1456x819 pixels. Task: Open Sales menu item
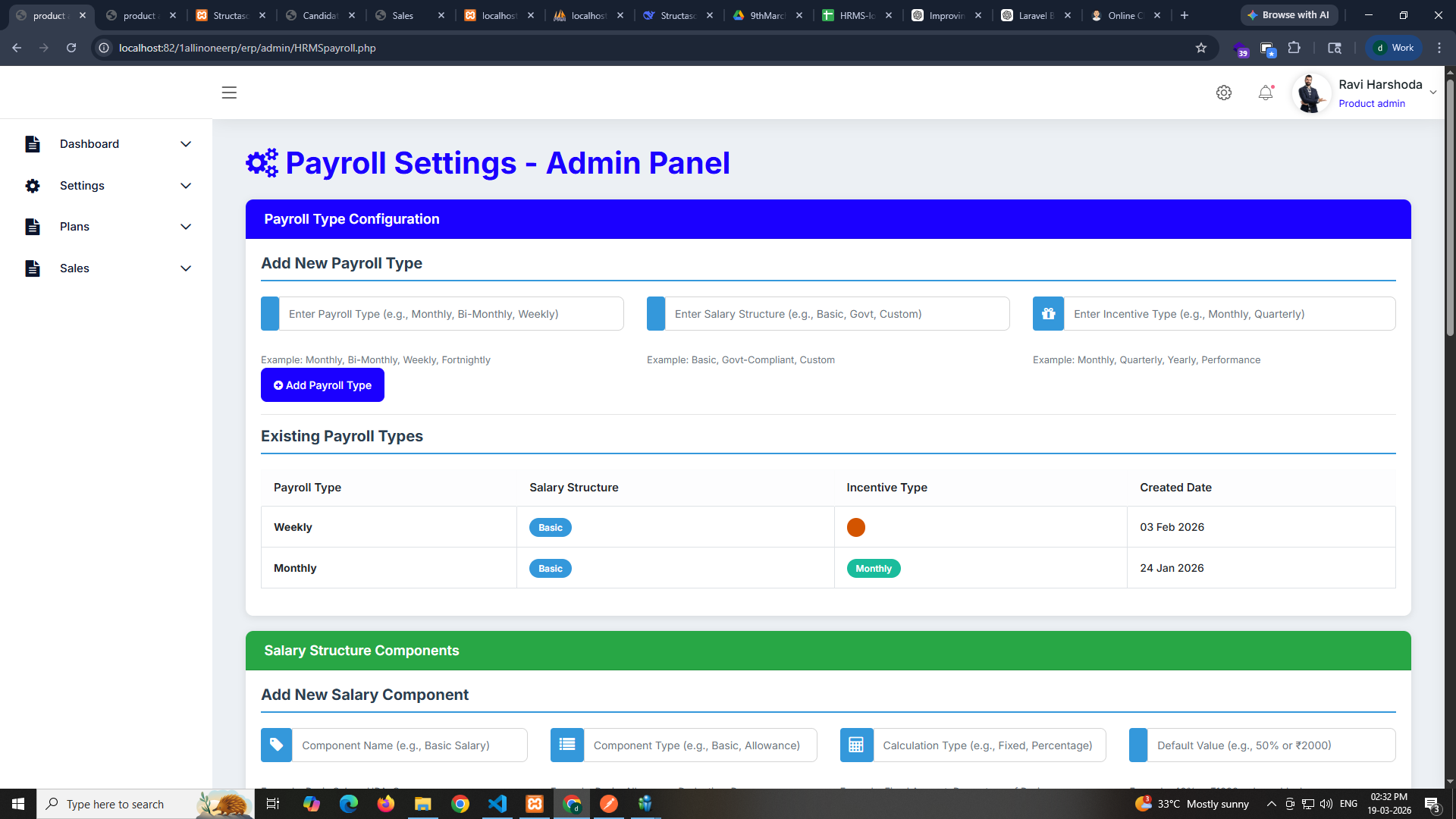74,268
